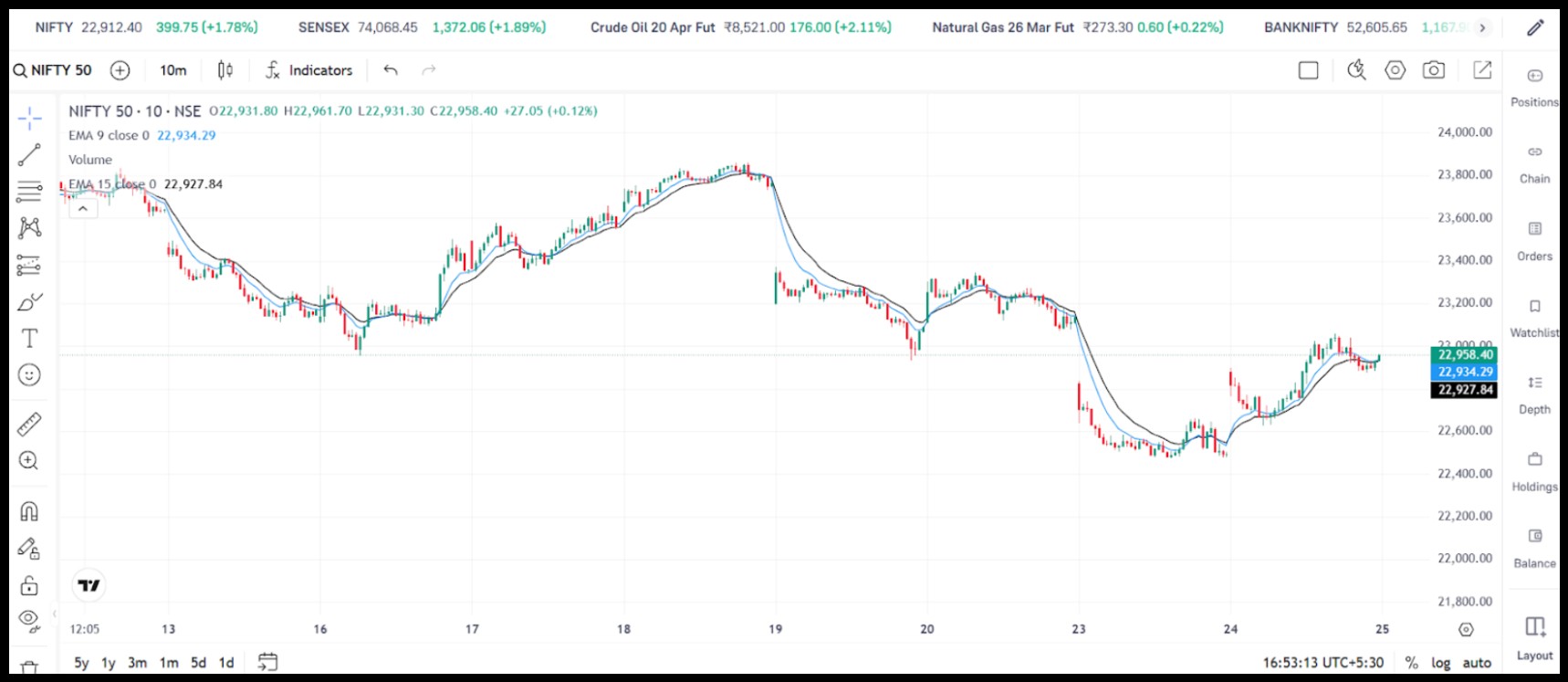Toggle lock all drawing tools
Viewport: 1568px width, 682px height.
pyautogui.click(x=29, y=585)
